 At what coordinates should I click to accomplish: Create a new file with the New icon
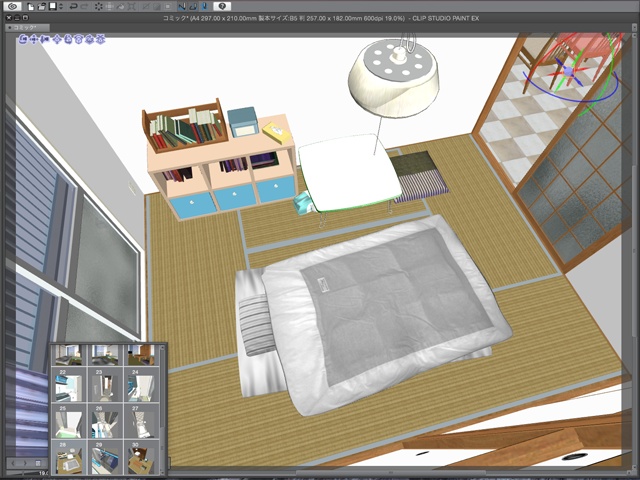pyautogui.click(x=31, y=6)
